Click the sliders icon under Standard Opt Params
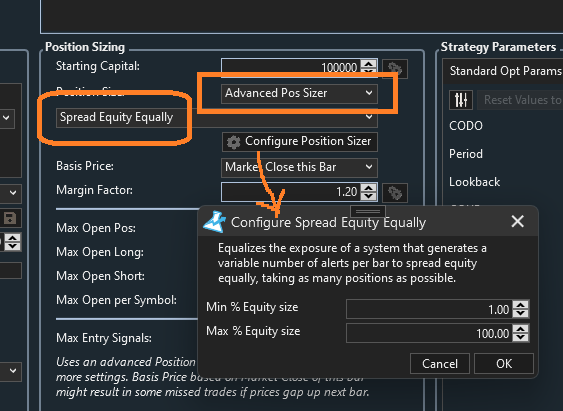563x411 pixels. (461, 99)
